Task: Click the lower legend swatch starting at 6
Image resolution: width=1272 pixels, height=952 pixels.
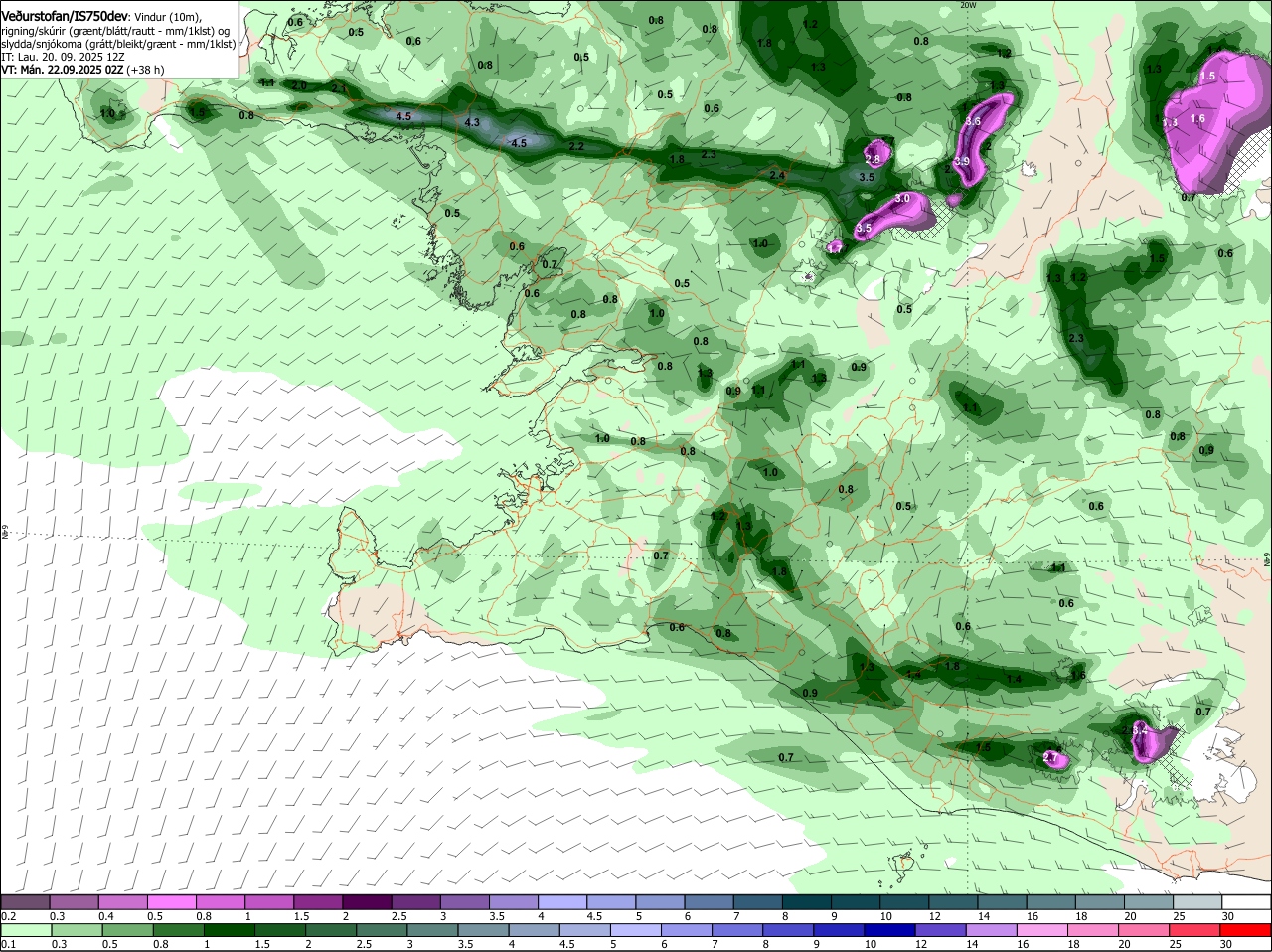Action: [x=688, y=930]
